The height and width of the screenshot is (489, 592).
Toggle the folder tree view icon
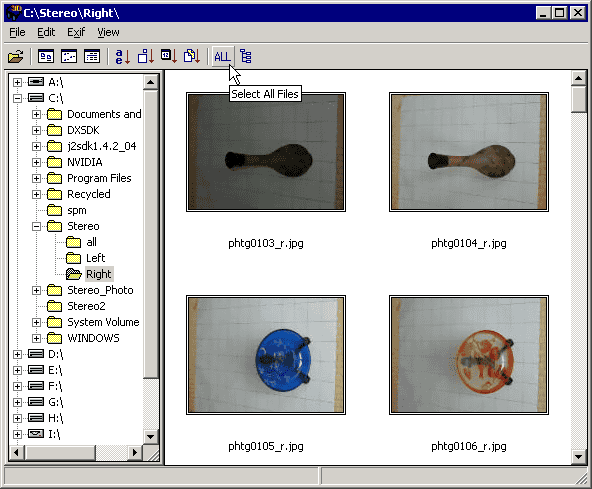point(246,57)
